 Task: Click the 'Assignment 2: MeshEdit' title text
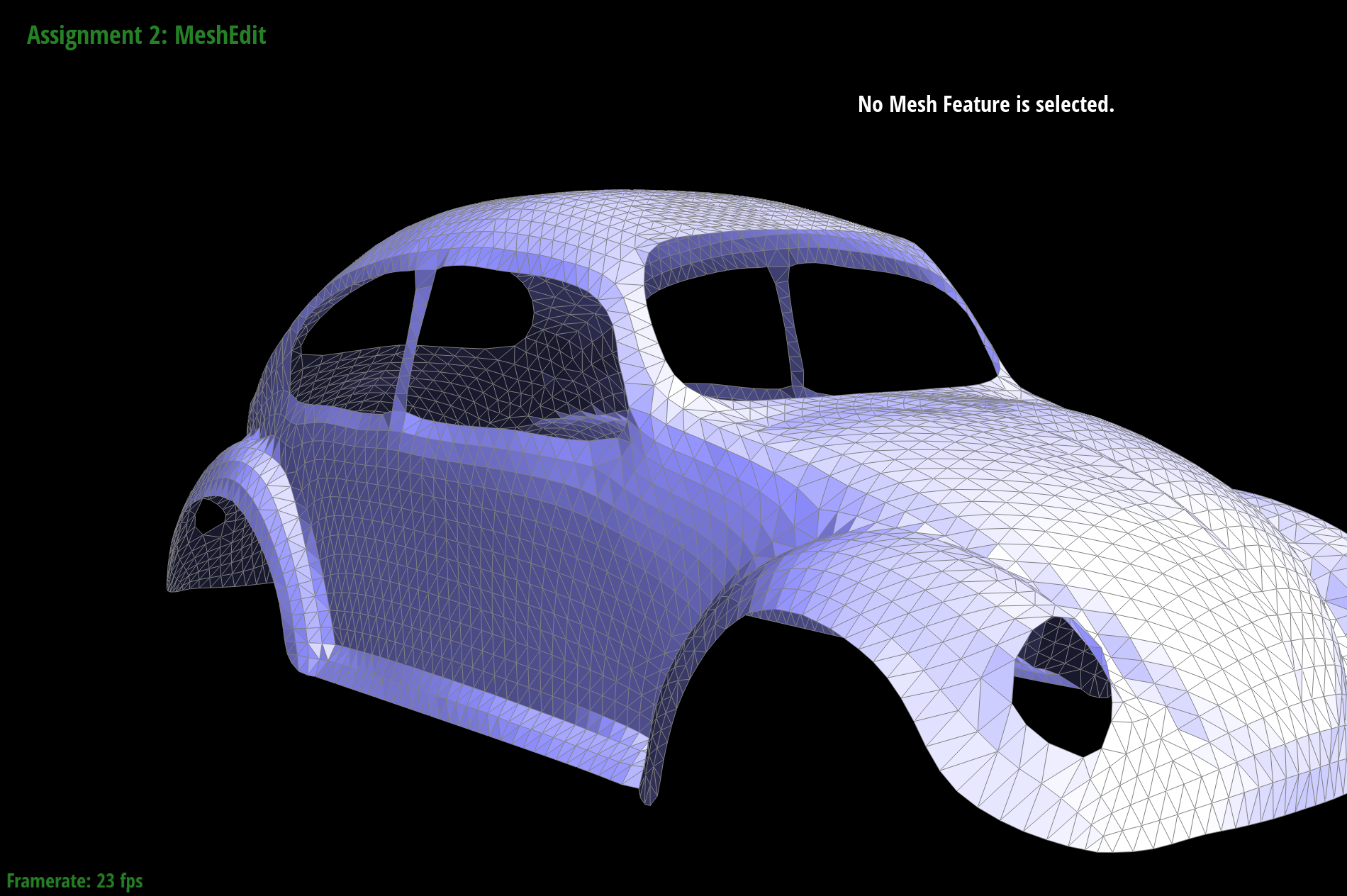[146, 35]
